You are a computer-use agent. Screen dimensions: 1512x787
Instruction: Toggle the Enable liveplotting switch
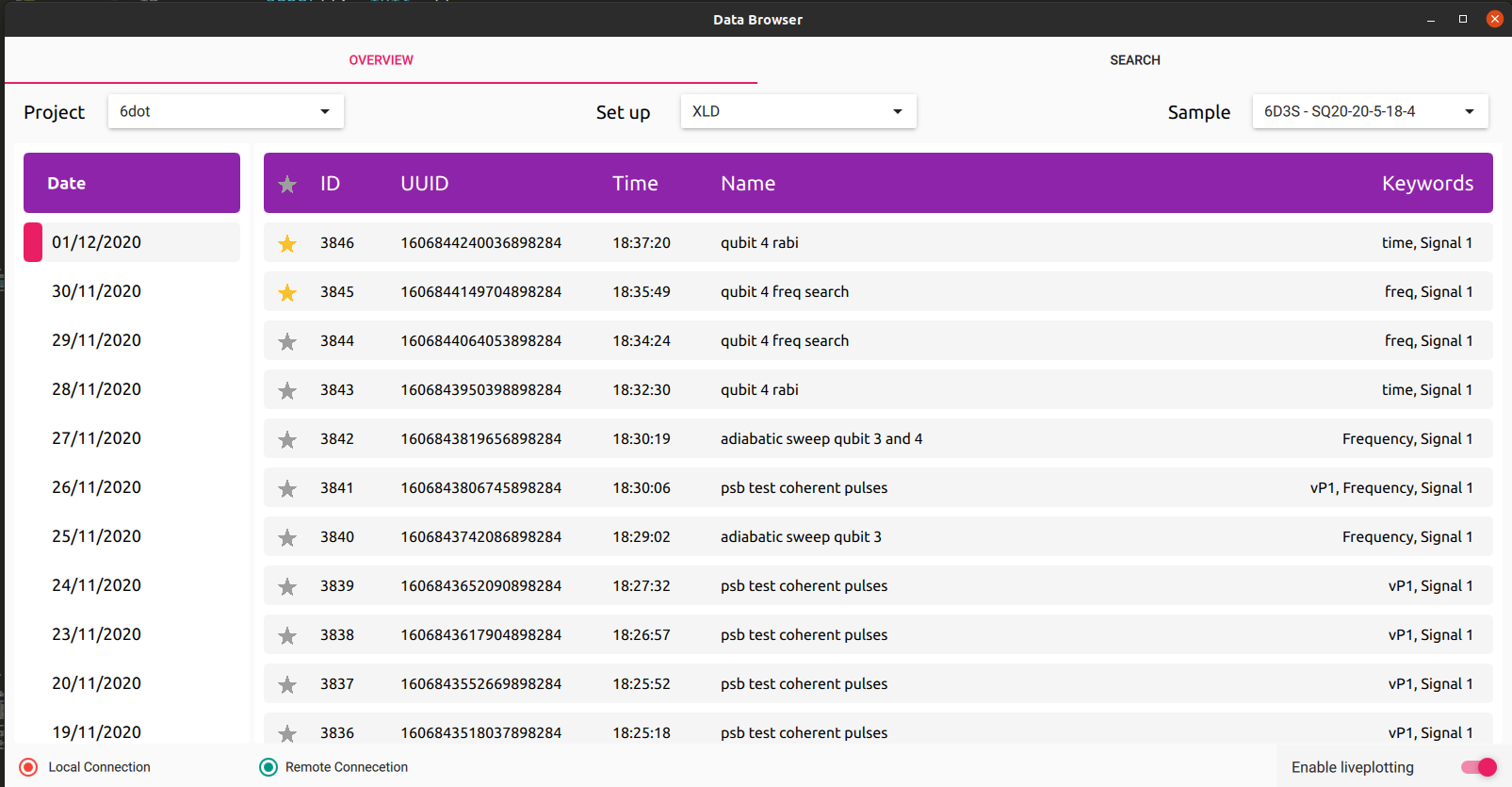coord(1479,767)
